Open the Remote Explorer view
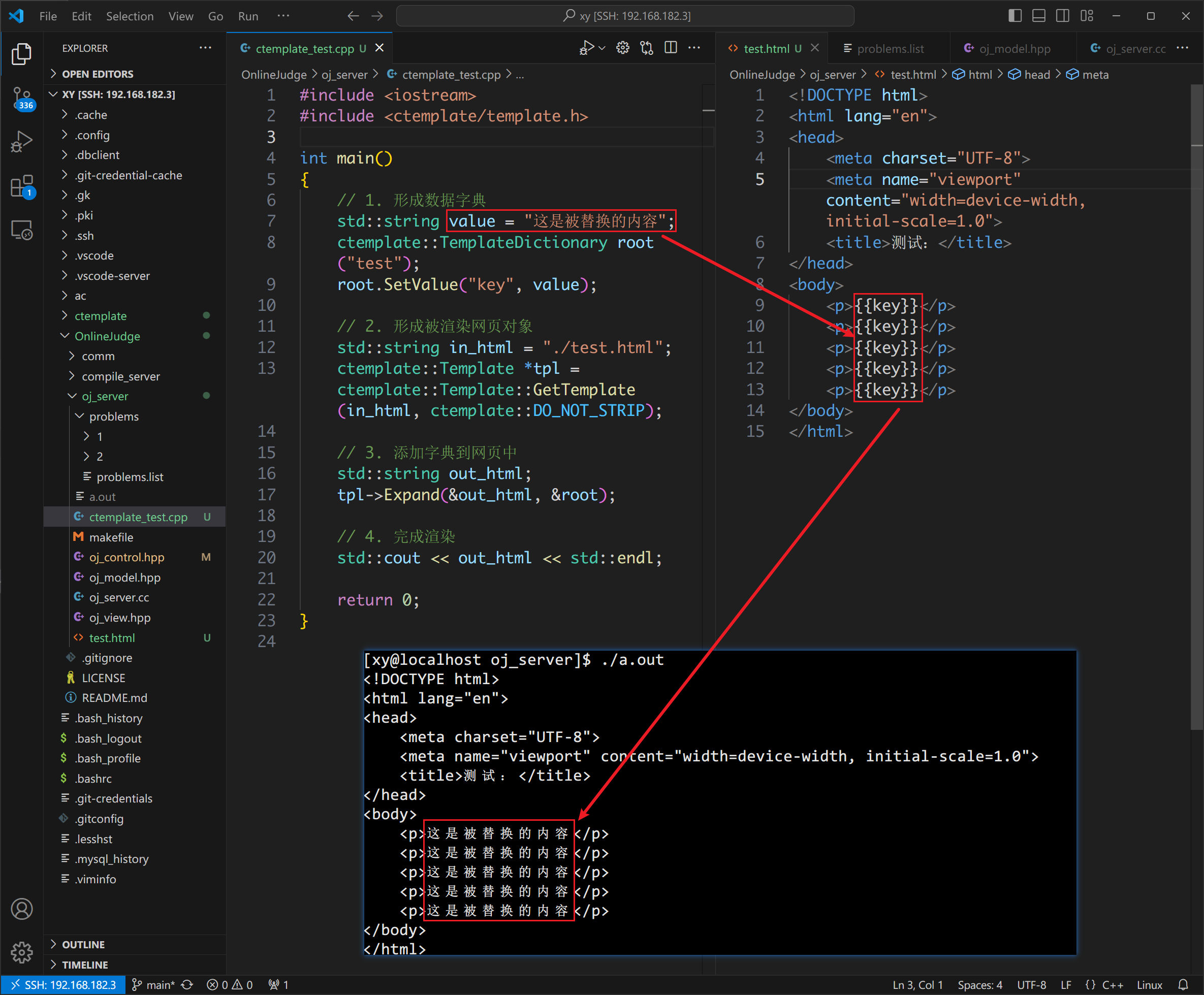This screenshot has width=1204, height=995. click(22, 231)
